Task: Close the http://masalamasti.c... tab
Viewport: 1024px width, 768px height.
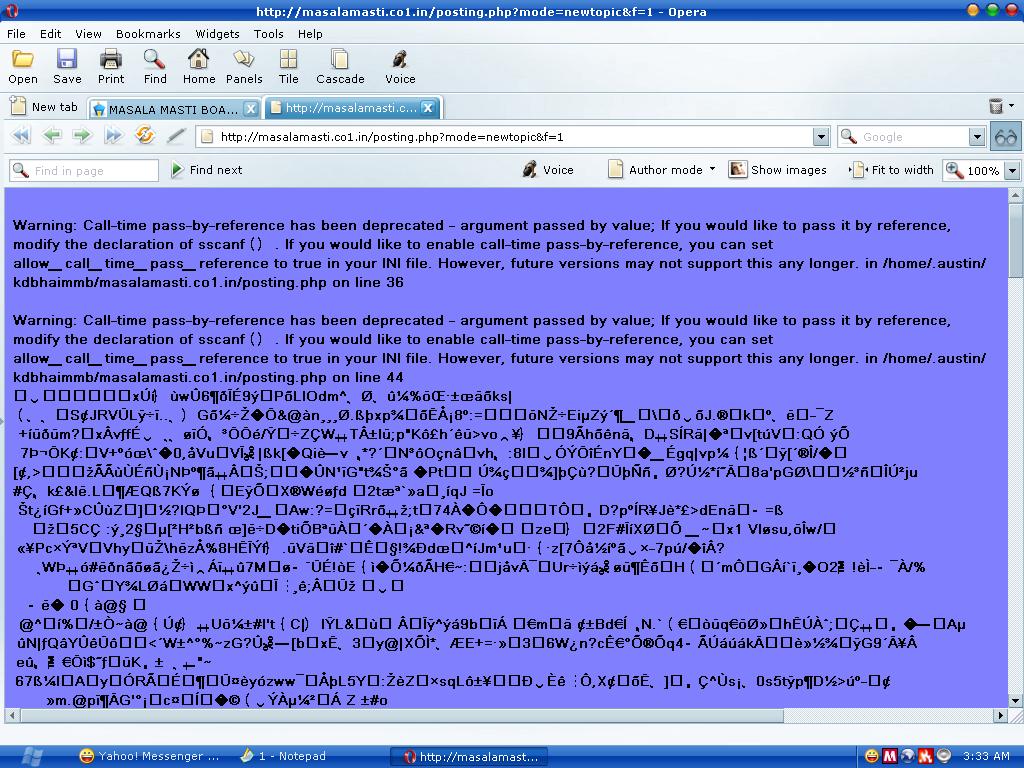Action: [x=428, y=108]
